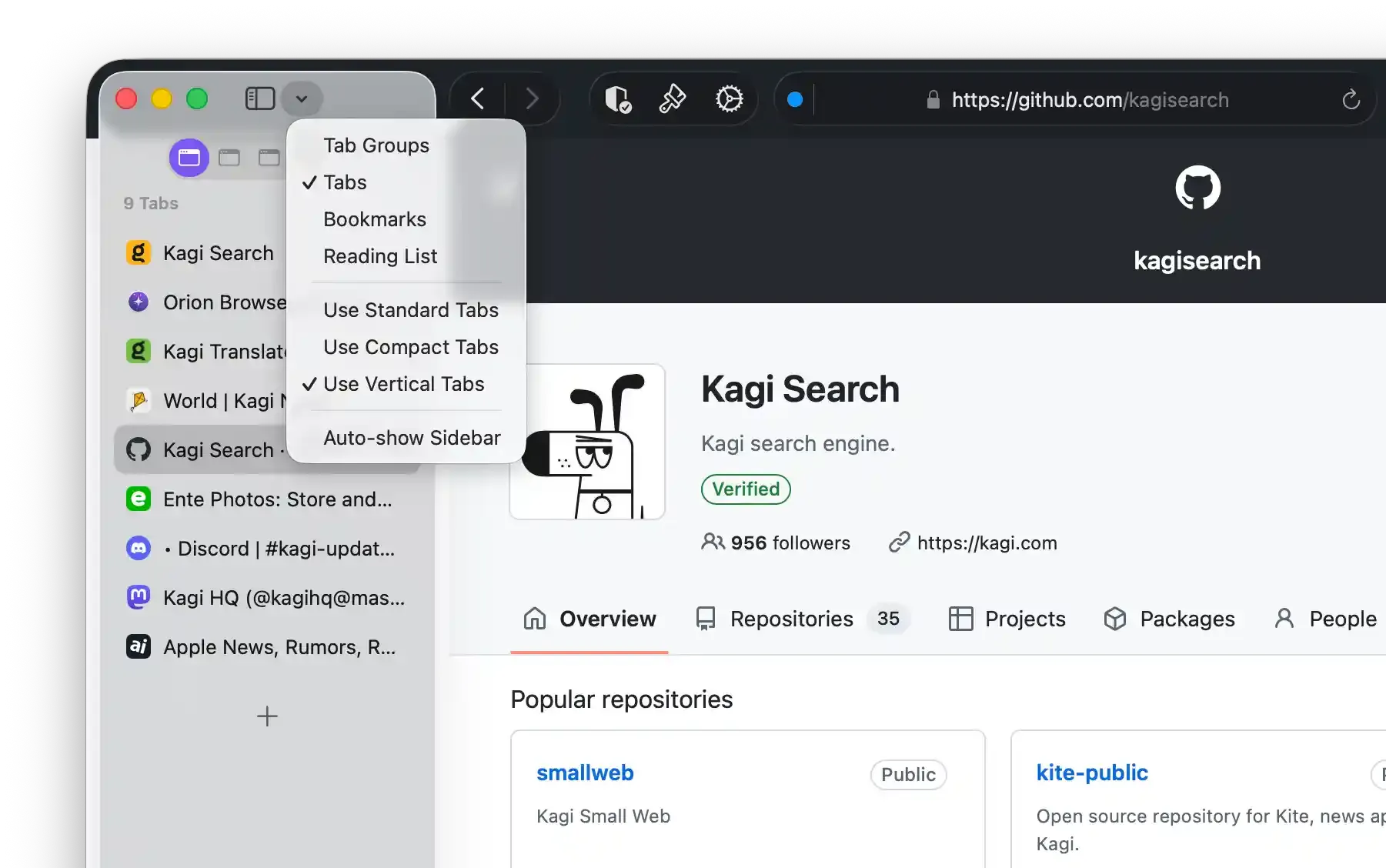1386x868 pixels.
Task: Click the plus icon to add a tab
Action: coord(267,716)
